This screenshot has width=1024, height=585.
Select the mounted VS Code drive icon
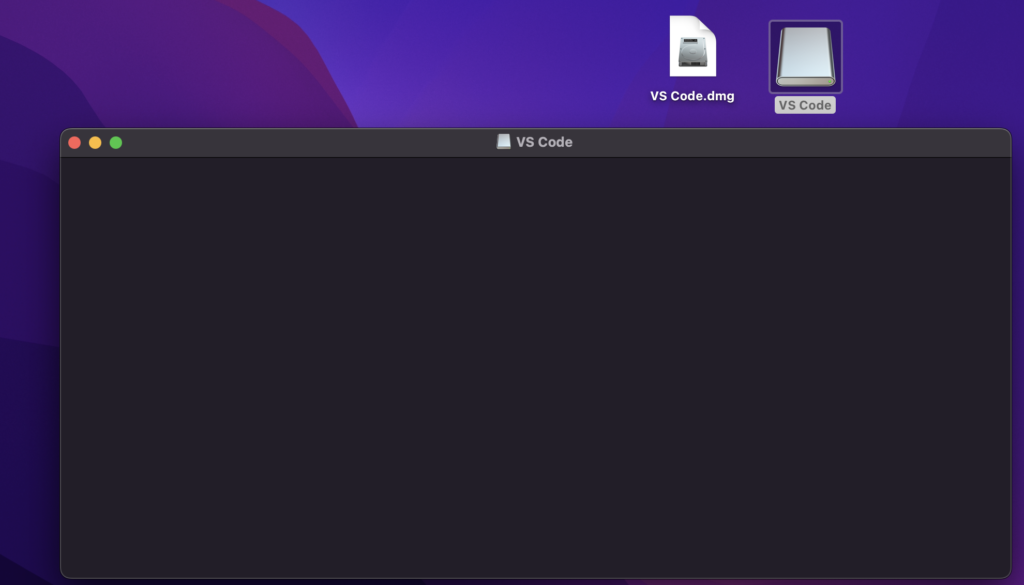(x=805, y=57)
